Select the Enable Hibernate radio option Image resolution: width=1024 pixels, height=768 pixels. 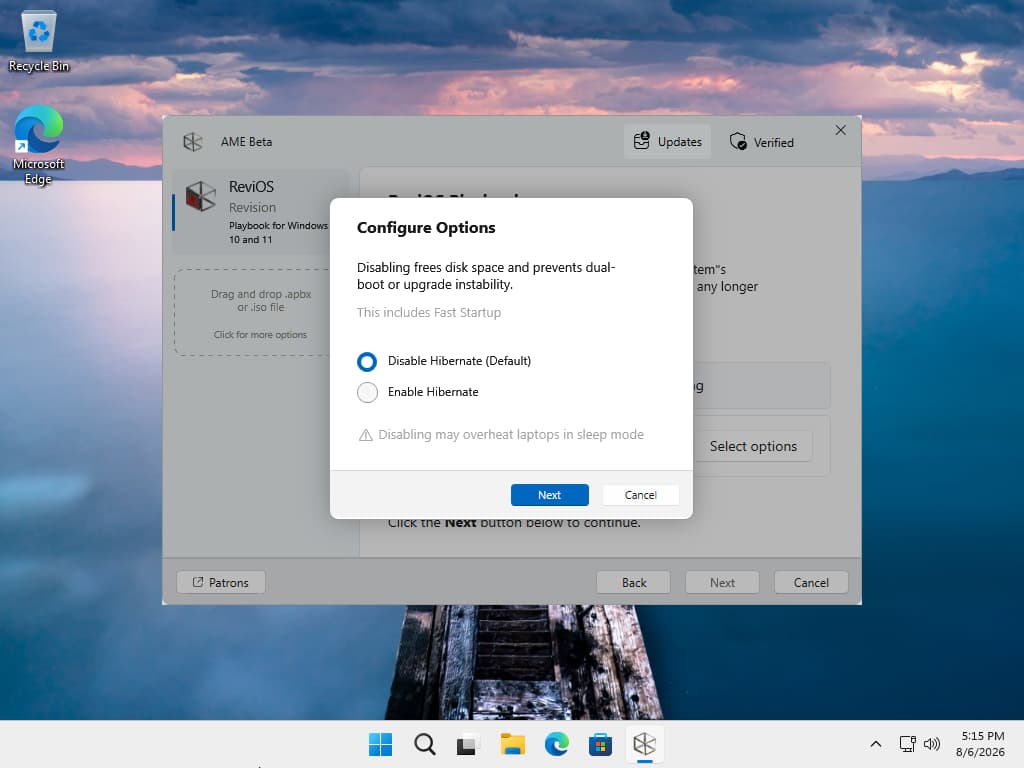pos(367,392)
